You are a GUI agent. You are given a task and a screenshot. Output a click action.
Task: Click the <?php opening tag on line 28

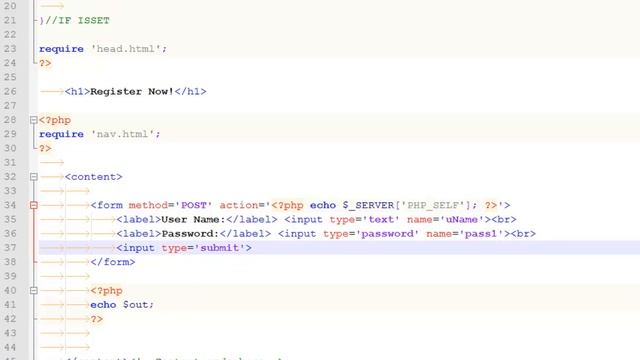[55, 120]
